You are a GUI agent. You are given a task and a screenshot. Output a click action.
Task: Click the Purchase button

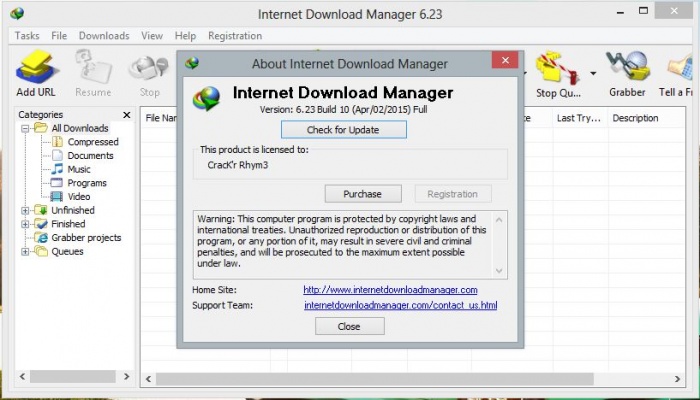(362, 194)
